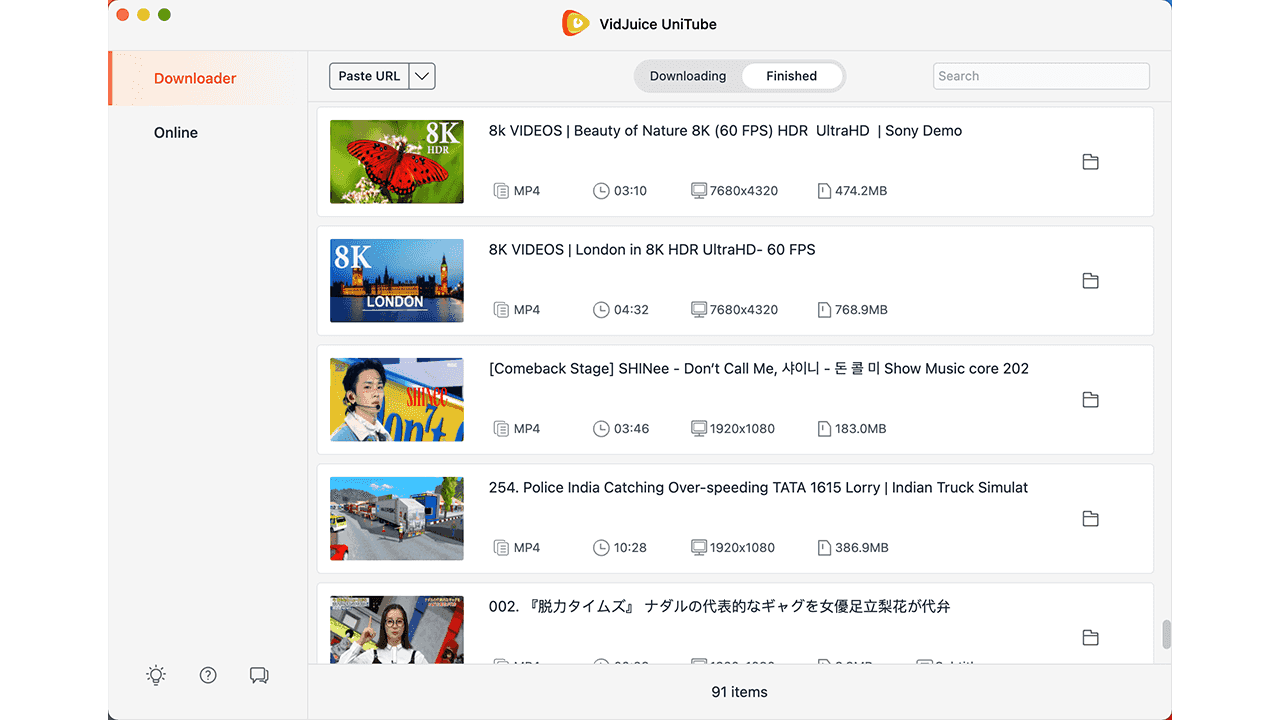Click the 10:28 duration text
Image resolution: width=1280 pixels, height=720 pixels.
point(630,548)
